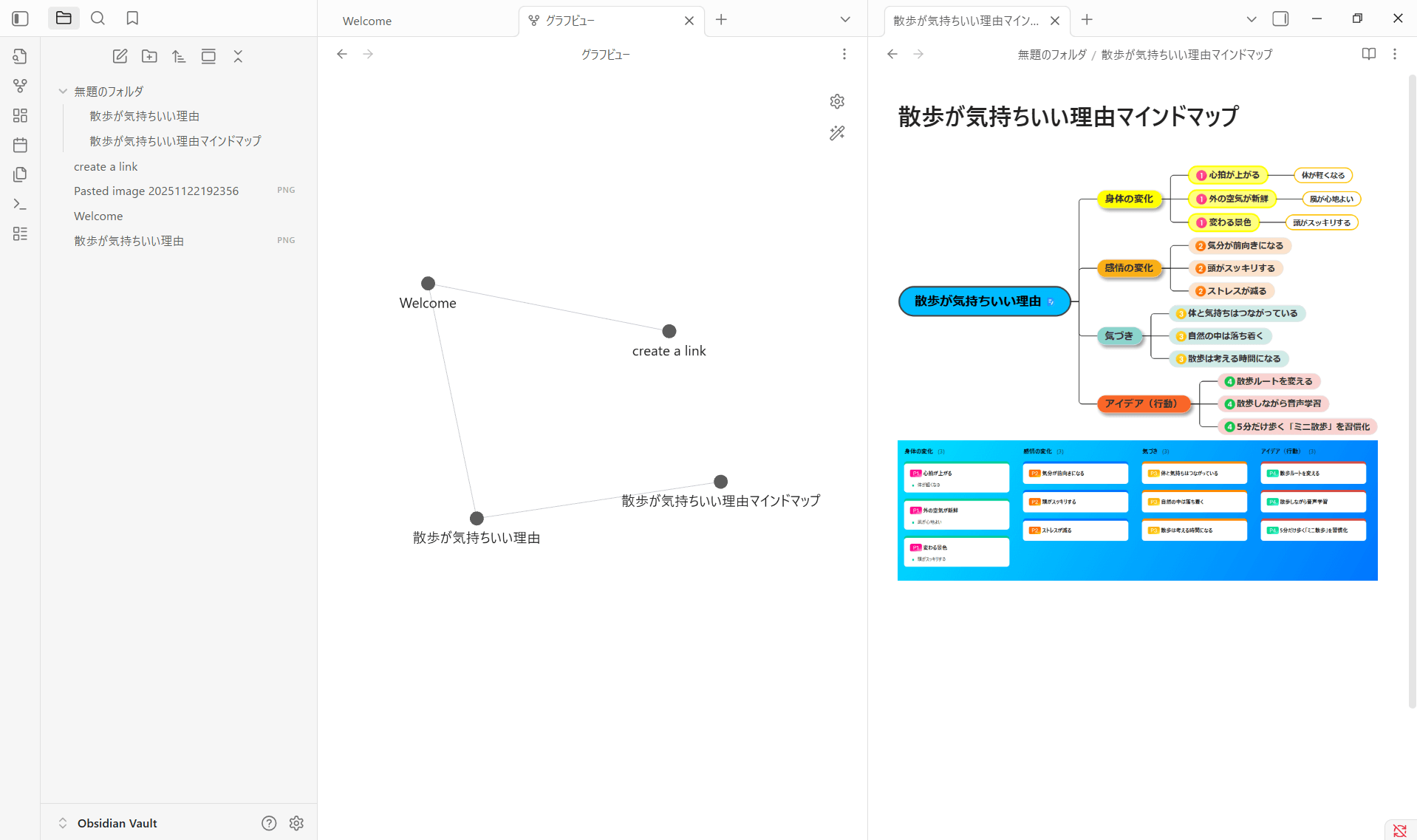Toggle the left sidebar
Image resolution: width=1417 pixels, height=840 pixels.
click(x=20, y=18)
